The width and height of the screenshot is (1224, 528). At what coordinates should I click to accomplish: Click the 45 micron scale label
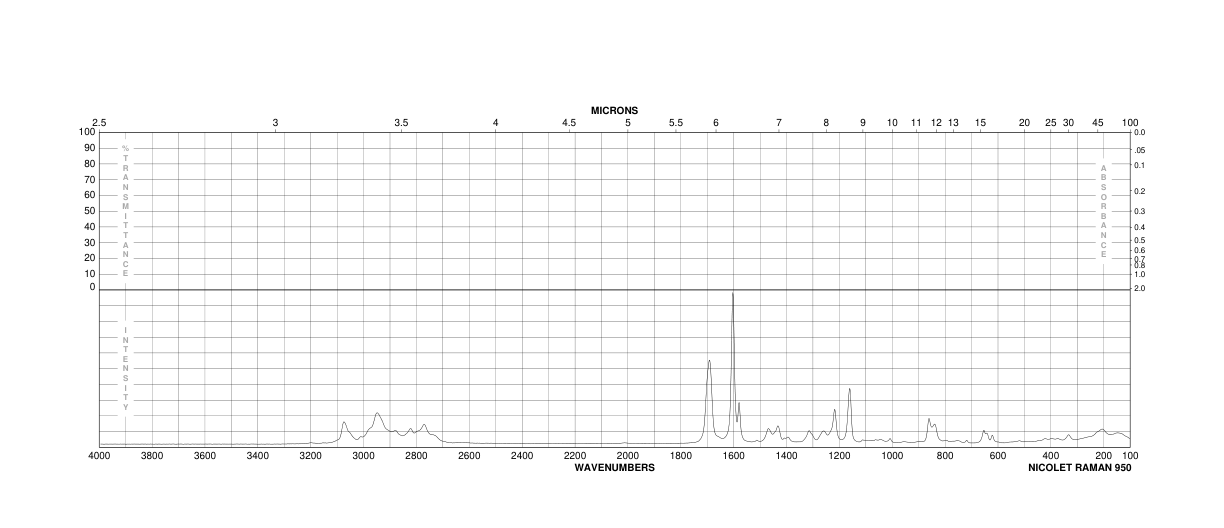tap(1098, 123)
